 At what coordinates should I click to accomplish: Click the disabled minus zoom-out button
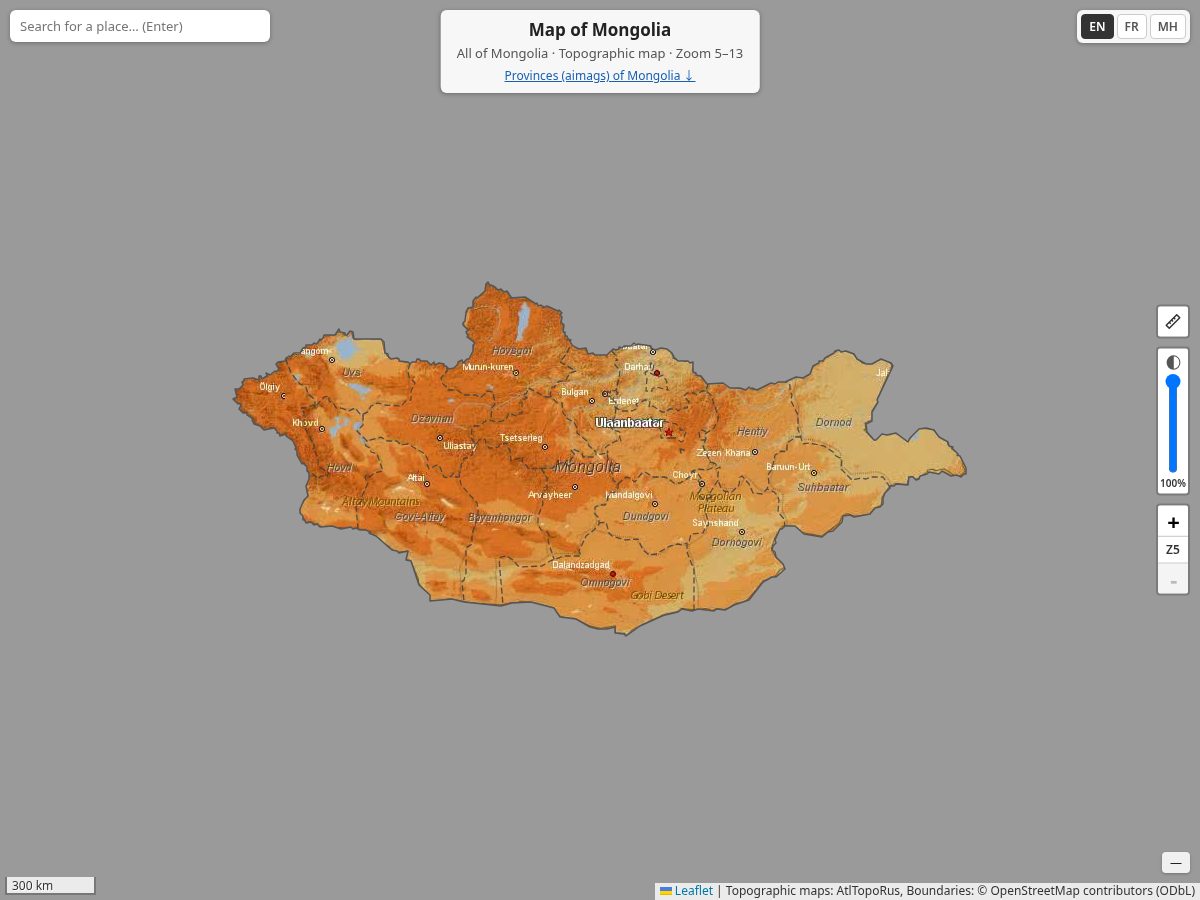1173,580
